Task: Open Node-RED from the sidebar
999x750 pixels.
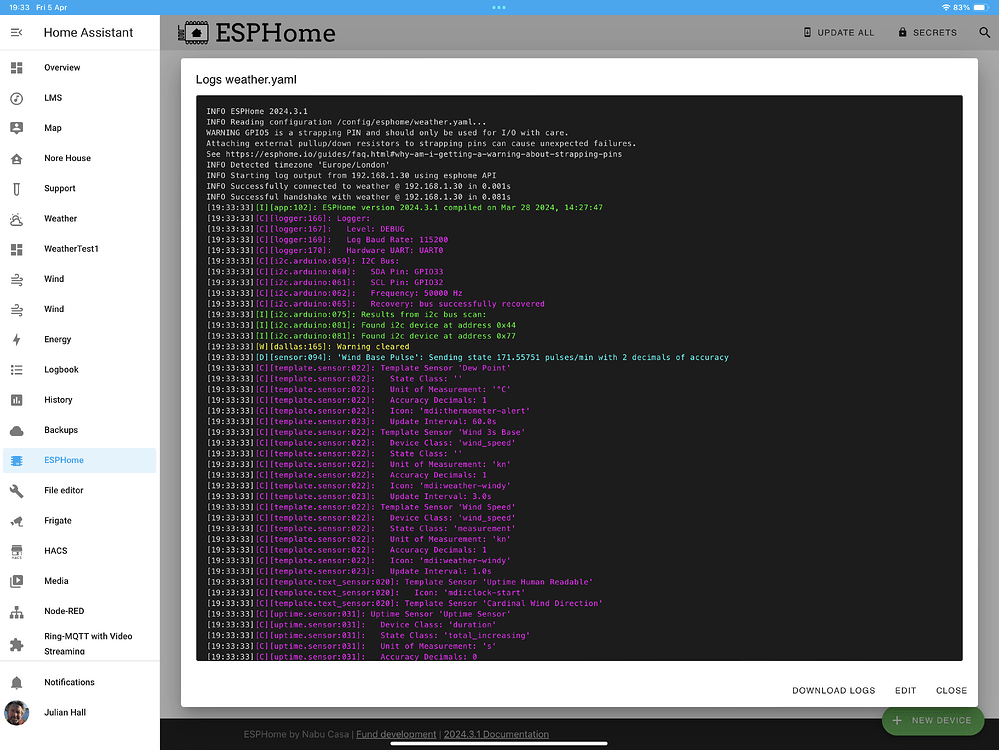Action: [x=16, y=611]
